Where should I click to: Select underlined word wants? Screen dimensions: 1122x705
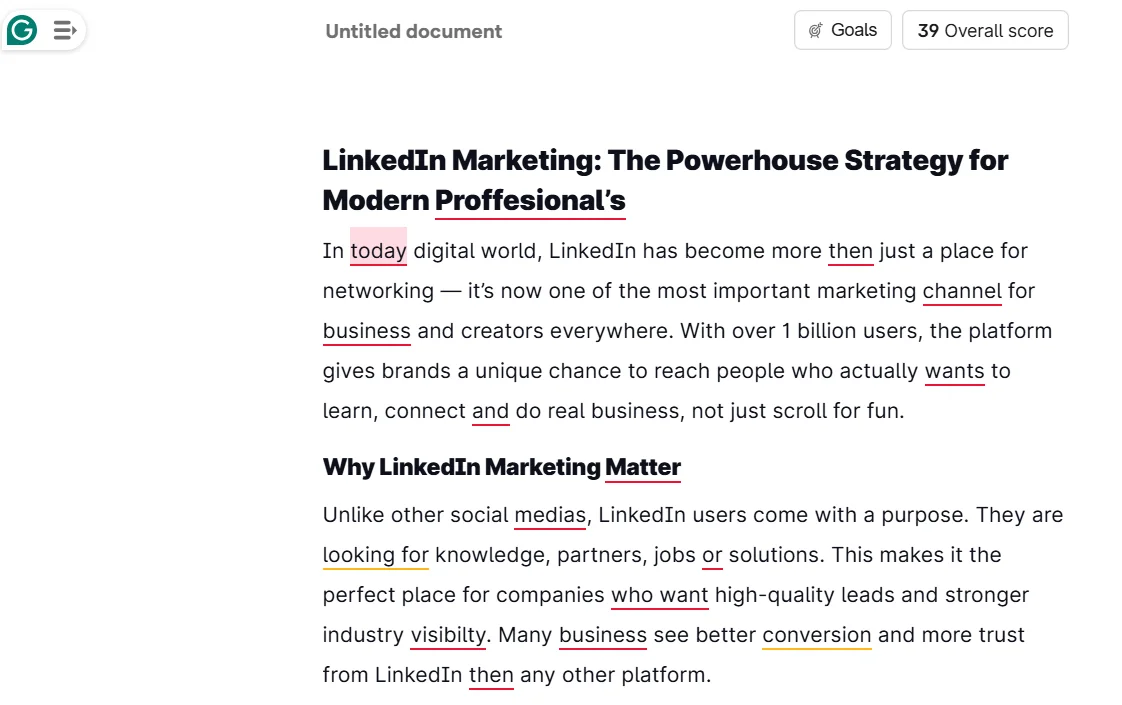tap(954, 371)
